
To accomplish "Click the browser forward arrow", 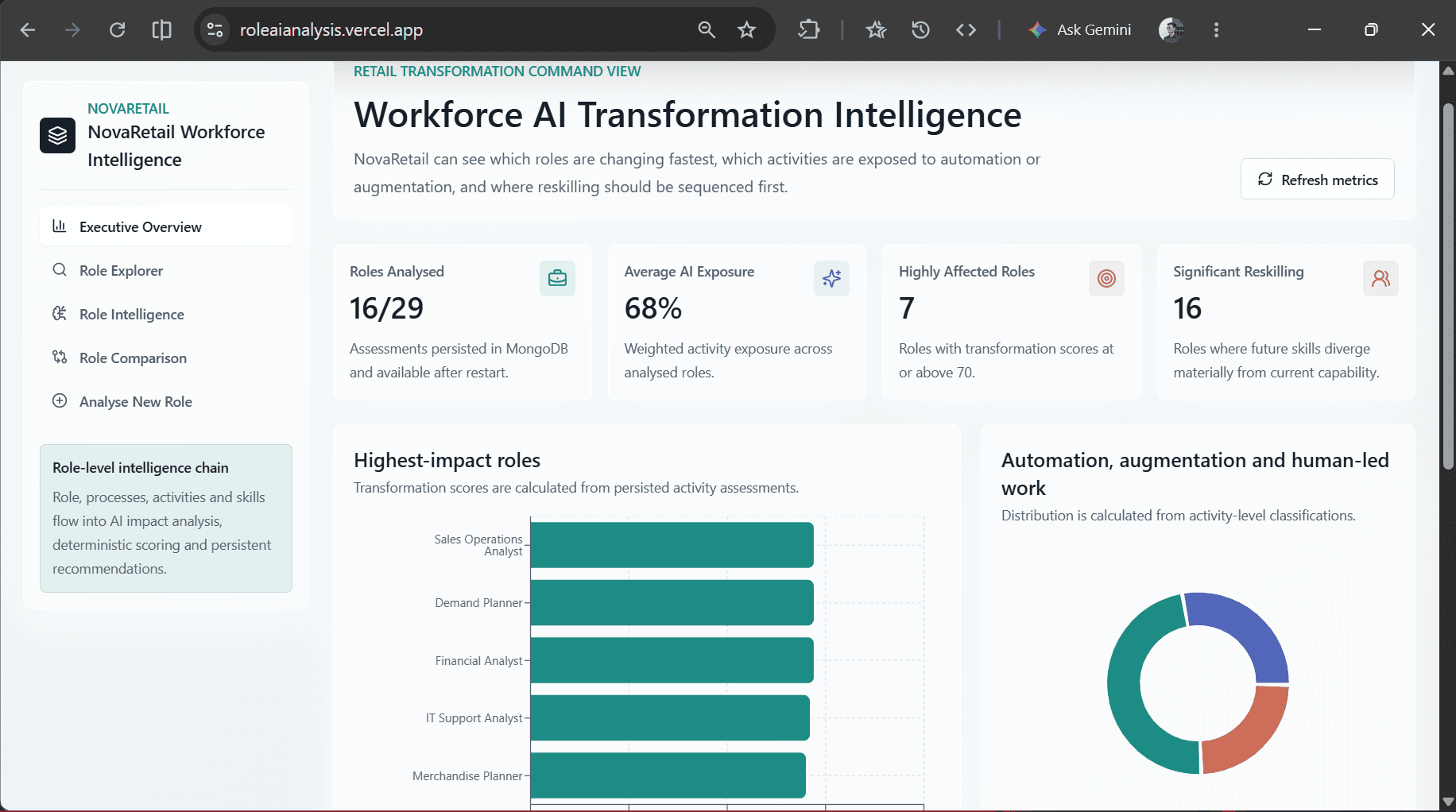I will tap(72, 30).
